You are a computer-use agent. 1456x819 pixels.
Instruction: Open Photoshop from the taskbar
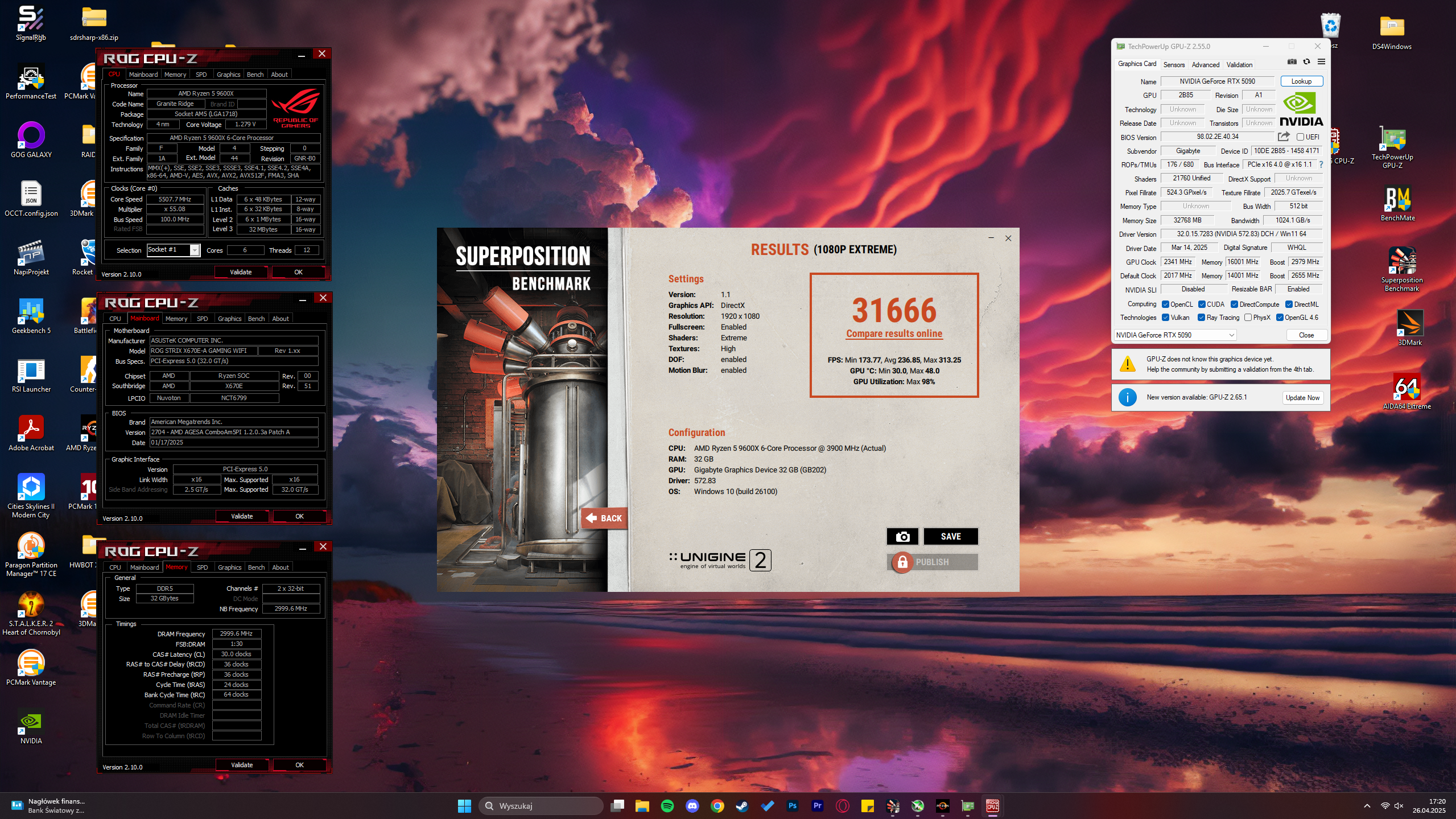[x=793, y=806]
